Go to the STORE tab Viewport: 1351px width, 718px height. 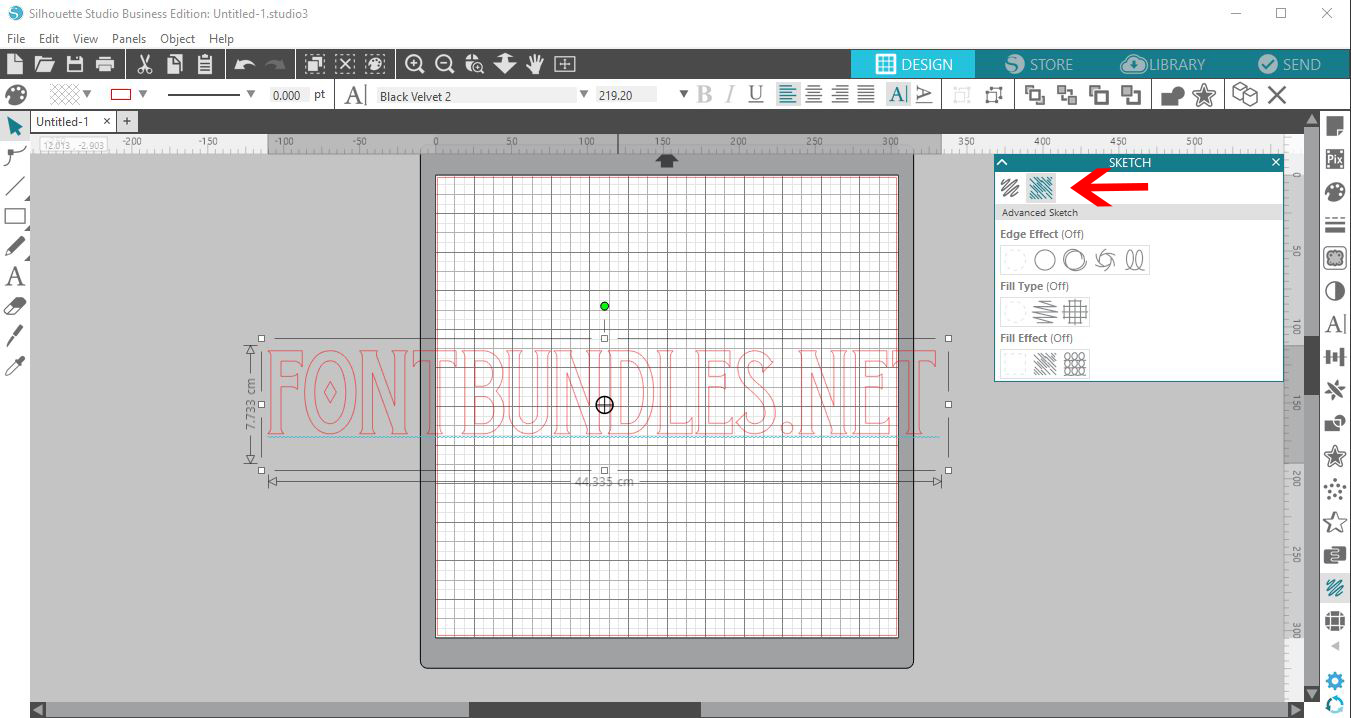(x=1038, y=64)
